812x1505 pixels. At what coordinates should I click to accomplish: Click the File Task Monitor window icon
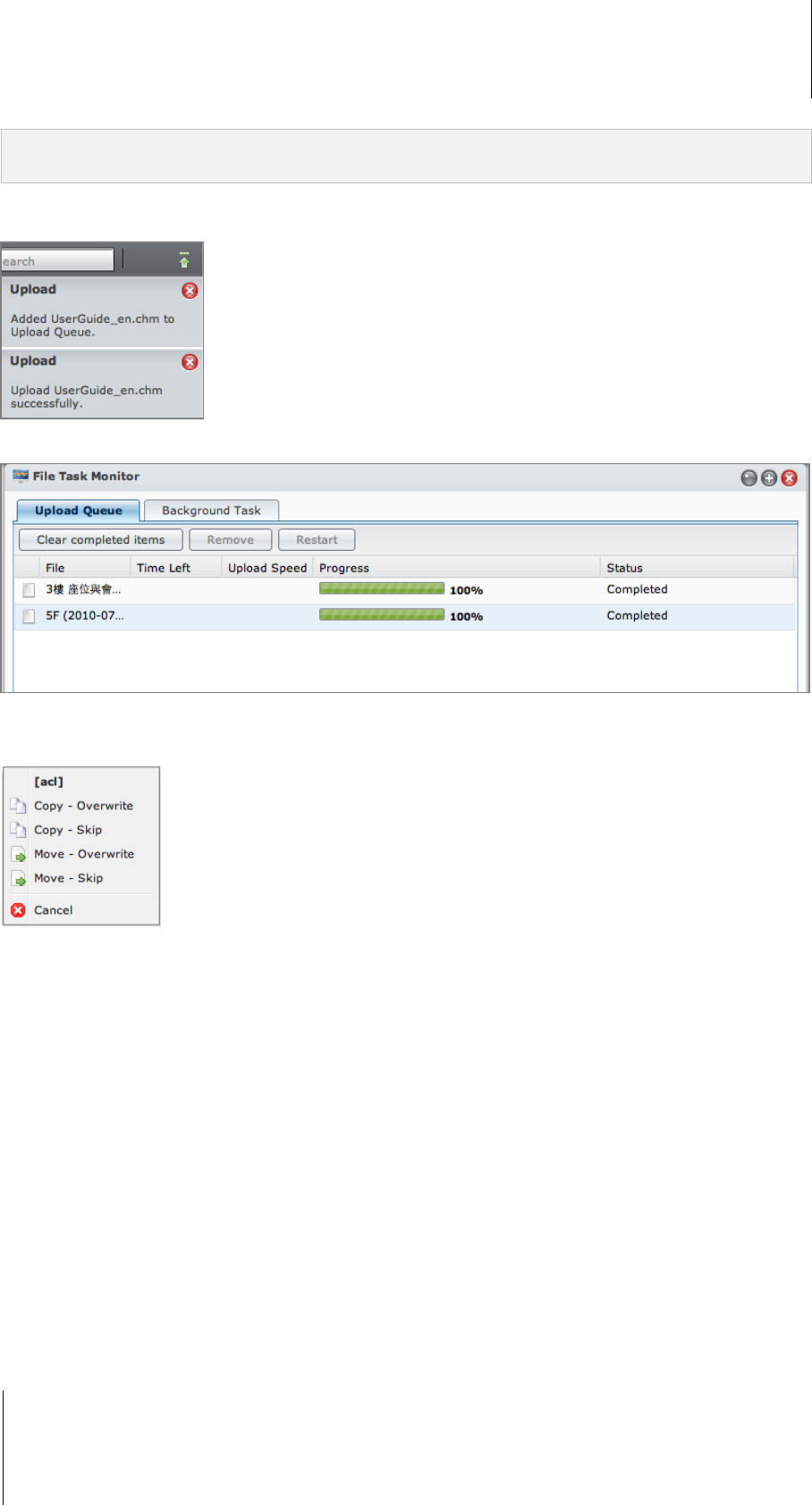click(21, 477)
